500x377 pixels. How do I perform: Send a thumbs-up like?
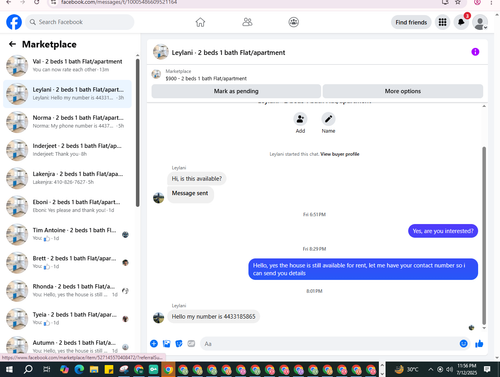pyautogui.click(x=479, y=344)
